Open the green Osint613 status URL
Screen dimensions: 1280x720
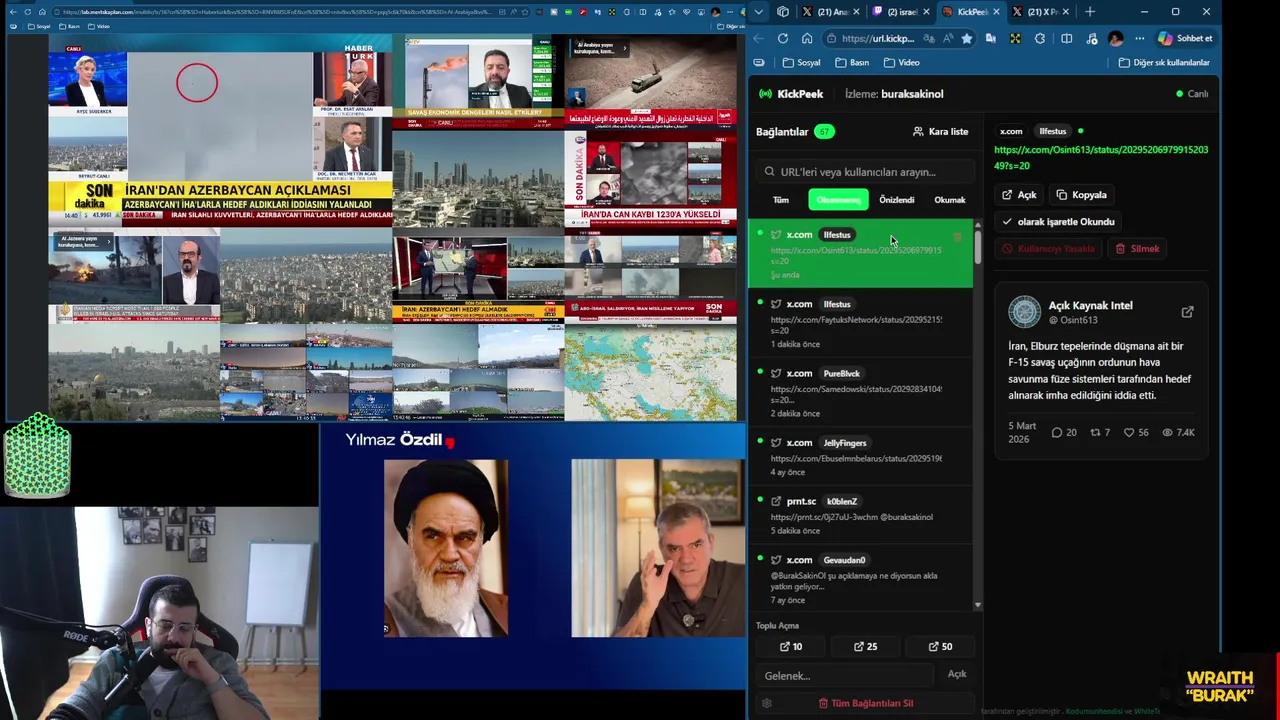(x=1101, y=158)
